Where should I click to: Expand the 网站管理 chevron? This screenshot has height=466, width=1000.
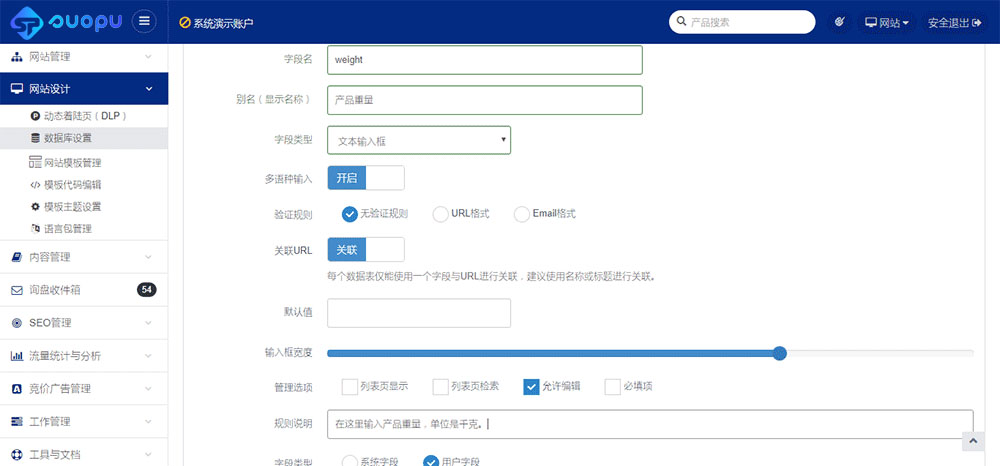[x=148, y=57]
